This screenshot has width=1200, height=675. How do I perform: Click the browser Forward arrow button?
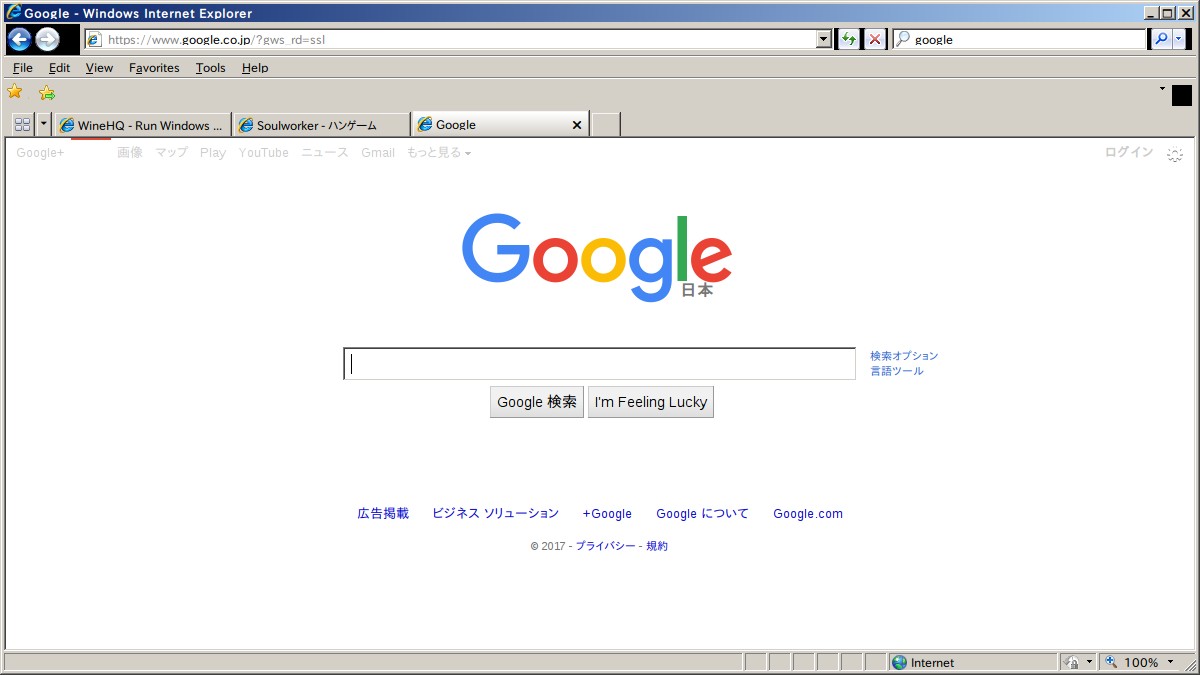(x=47, y=40)
